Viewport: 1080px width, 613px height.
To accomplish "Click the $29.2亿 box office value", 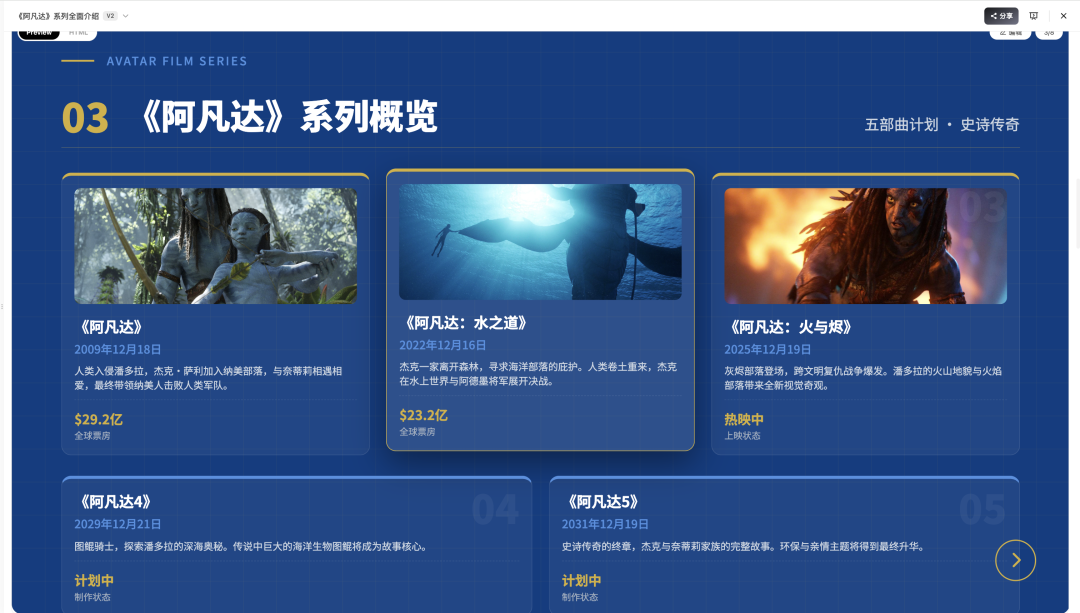I will 98,419.
